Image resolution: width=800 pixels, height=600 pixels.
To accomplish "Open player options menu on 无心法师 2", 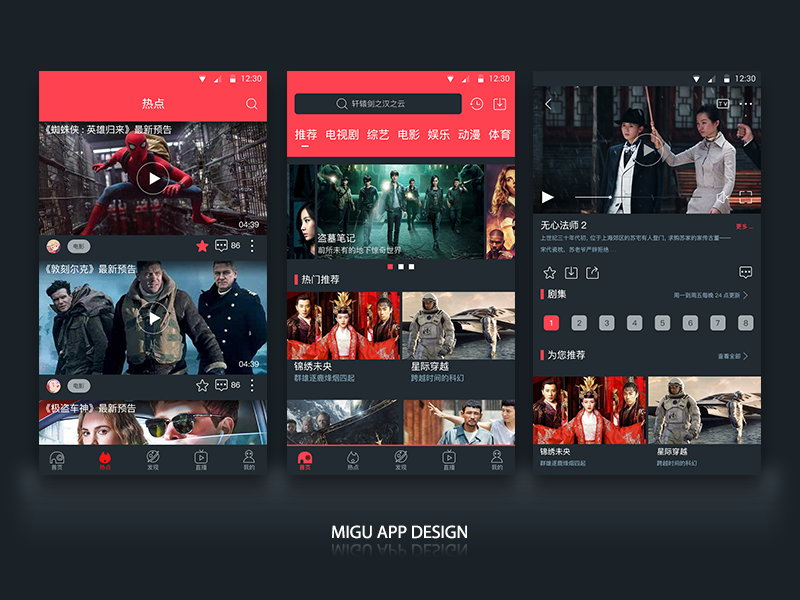I will [746, 103].
